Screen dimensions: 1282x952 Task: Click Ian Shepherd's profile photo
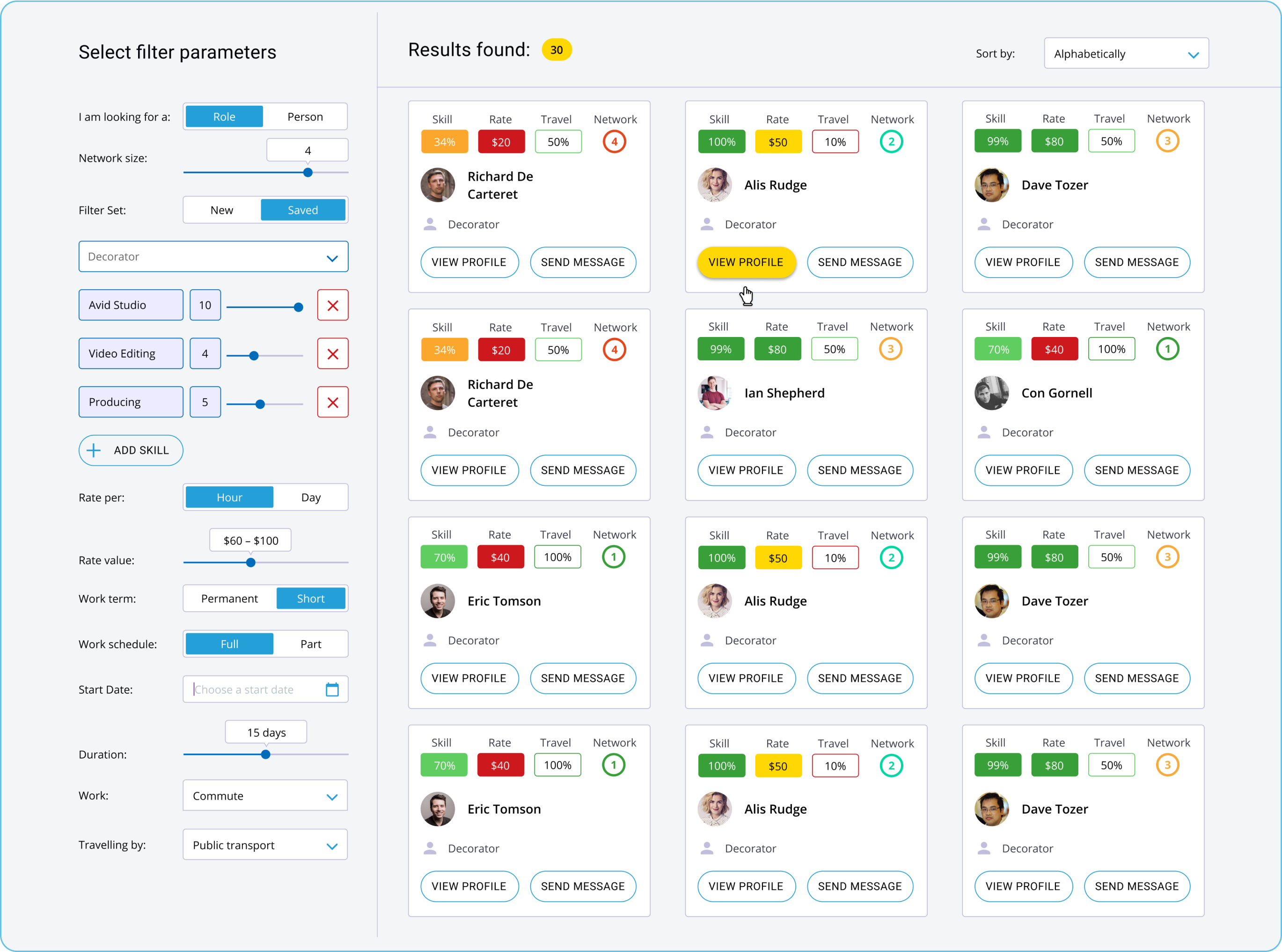(x=714, y=393)
